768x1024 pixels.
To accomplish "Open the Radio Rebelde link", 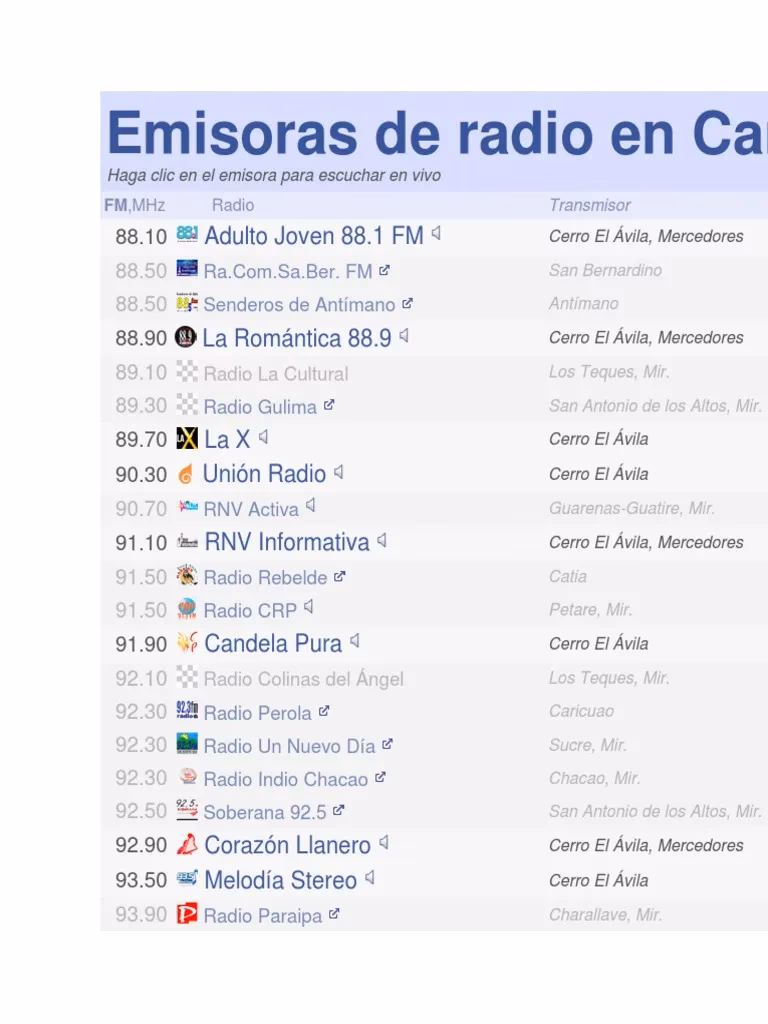I will click(265, 577).
